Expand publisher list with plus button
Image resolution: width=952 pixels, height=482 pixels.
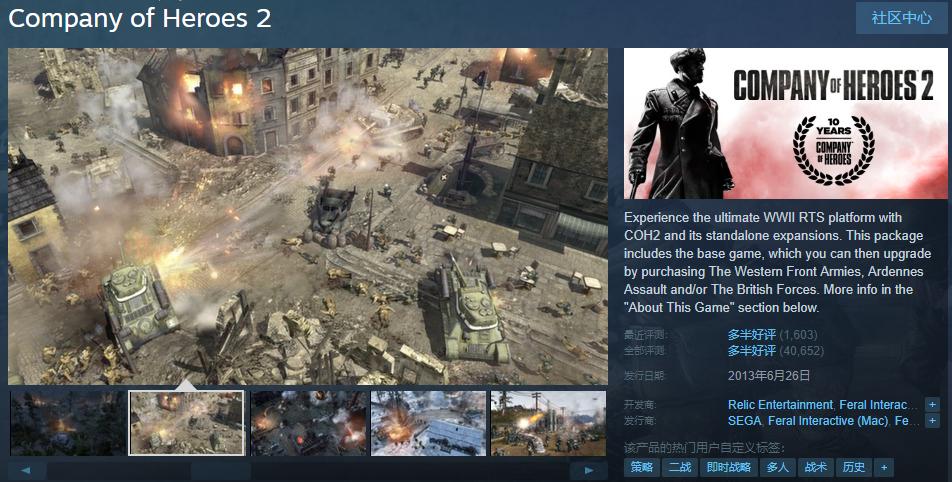[932, 421]
